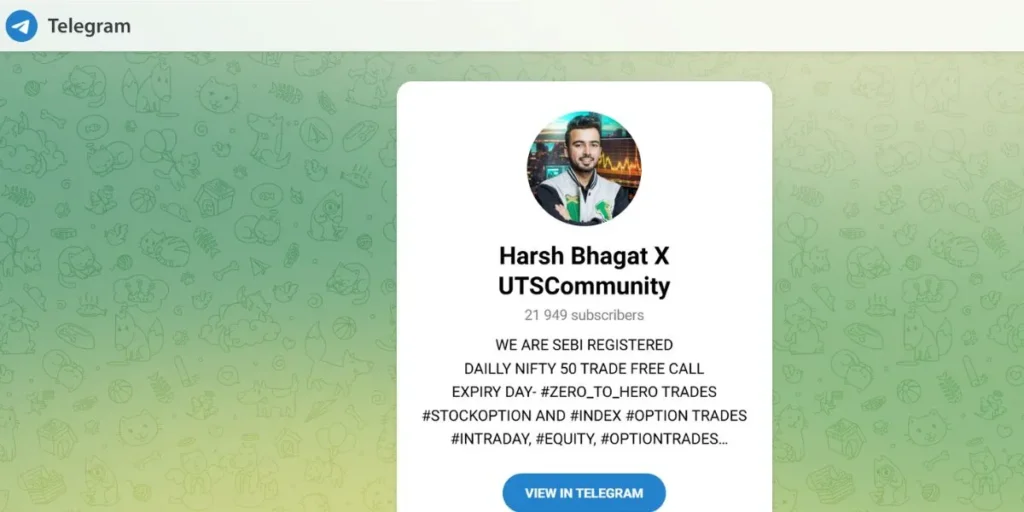This screenshot has width=1024, height=512.
Task: Open the #INTRADAY hashtag
Action: (490, 440)
